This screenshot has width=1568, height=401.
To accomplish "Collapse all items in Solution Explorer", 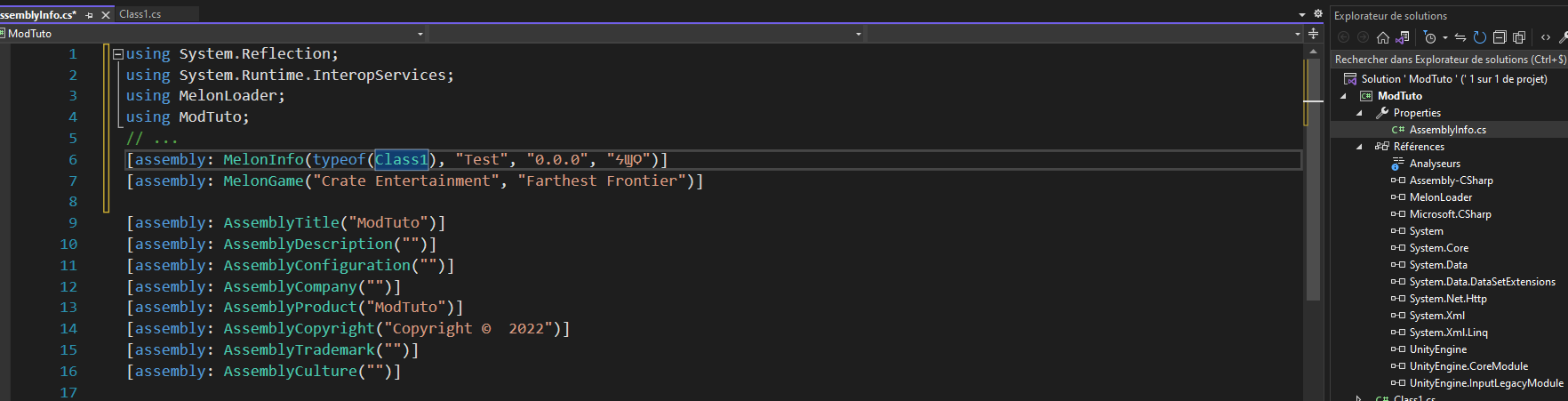I will tap(1500, 37).
